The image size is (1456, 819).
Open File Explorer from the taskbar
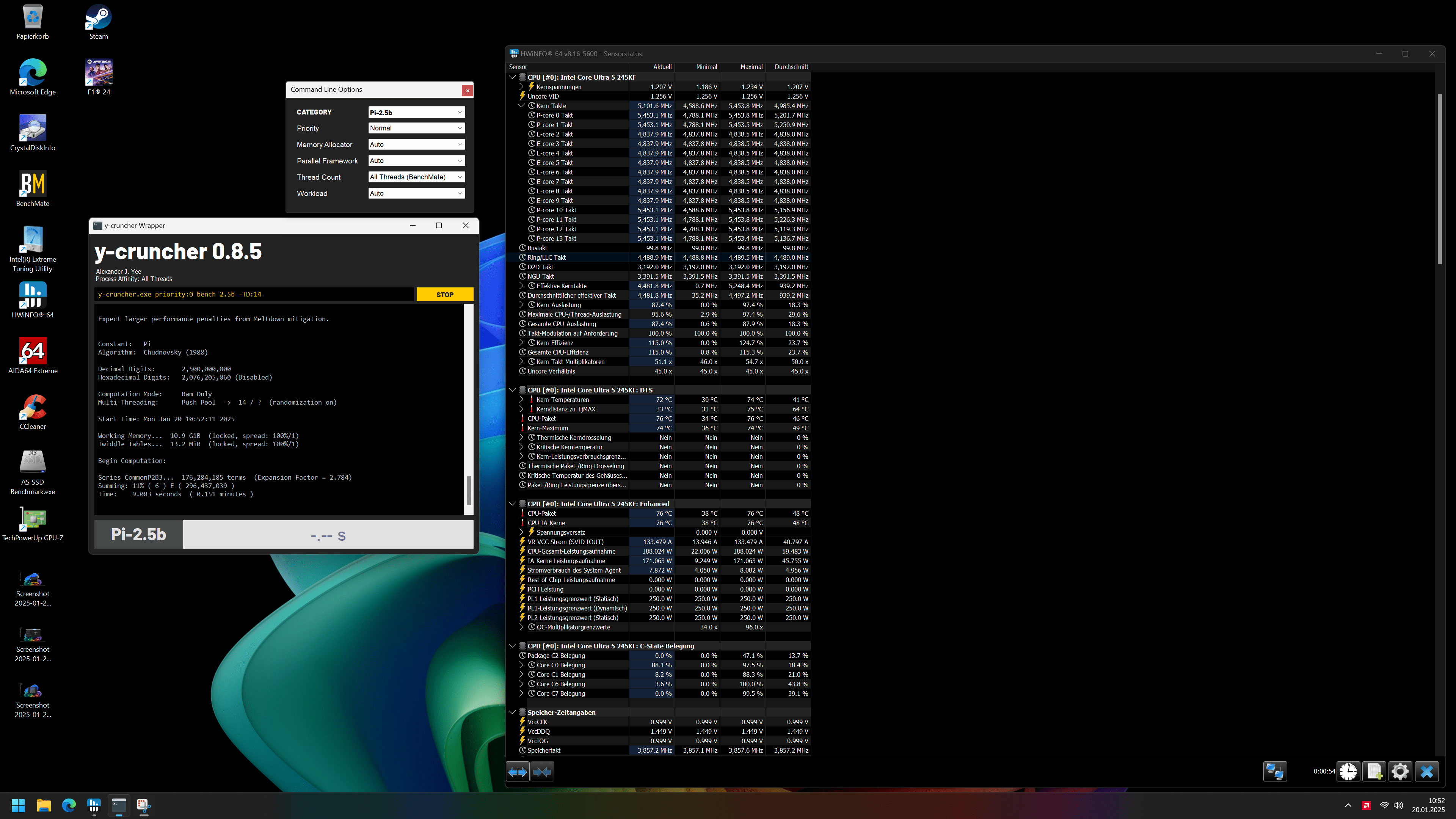[x=44, y=805]
